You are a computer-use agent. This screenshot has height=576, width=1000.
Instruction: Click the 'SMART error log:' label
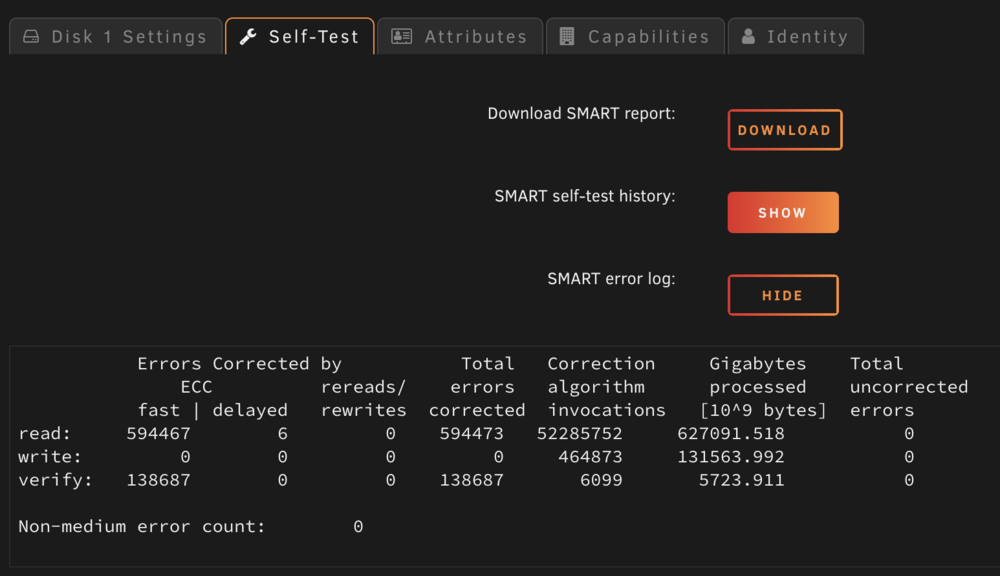pyautogui.click(x=611, y=279)
